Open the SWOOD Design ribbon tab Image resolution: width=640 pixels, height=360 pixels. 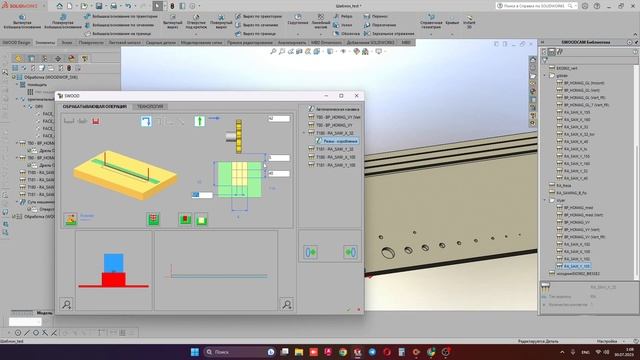pos(16,42)
